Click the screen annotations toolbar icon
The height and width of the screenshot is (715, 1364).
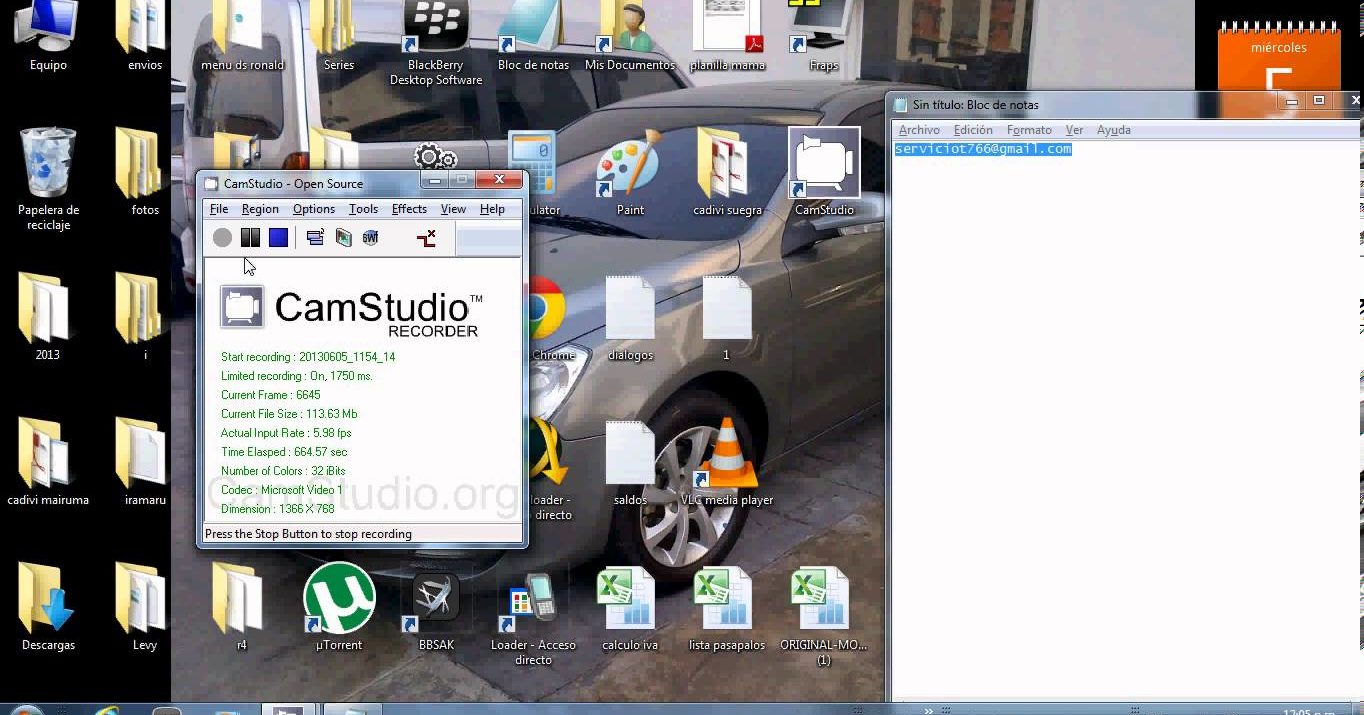click(343, 237)
